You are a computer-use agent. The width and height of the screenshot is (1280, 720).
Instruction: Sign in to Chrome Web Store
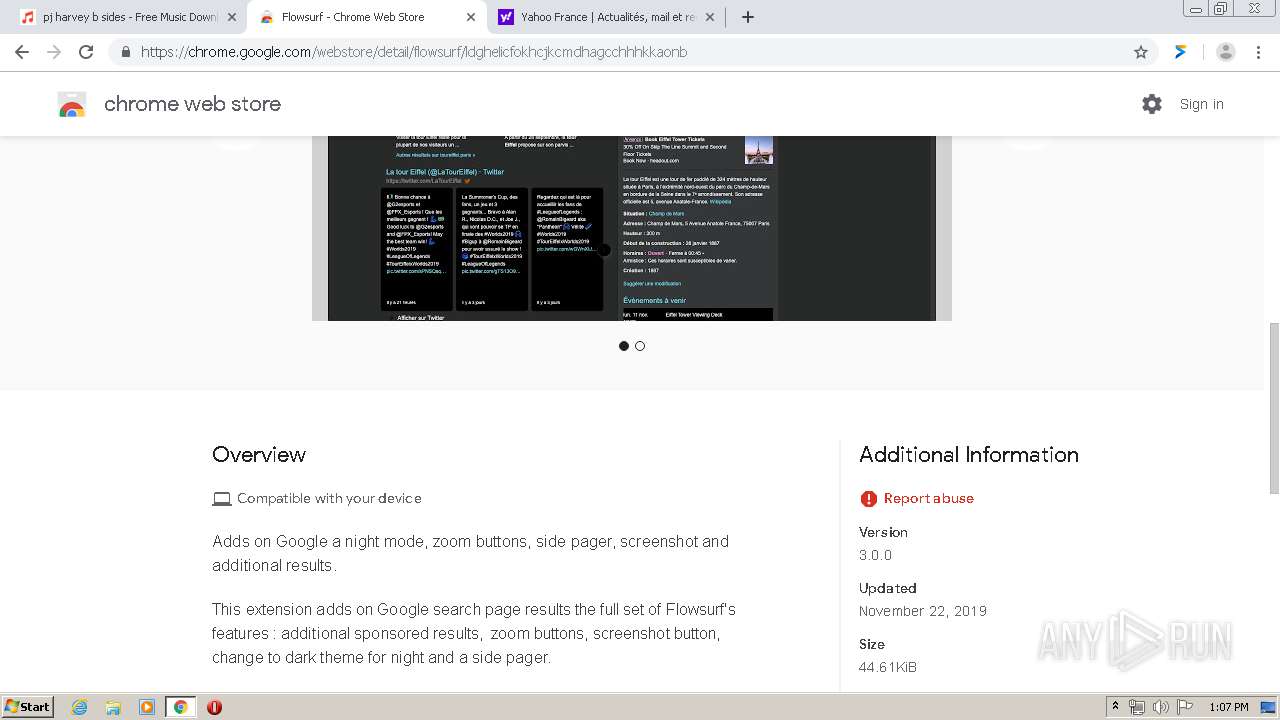click(x=1201, y=104)
